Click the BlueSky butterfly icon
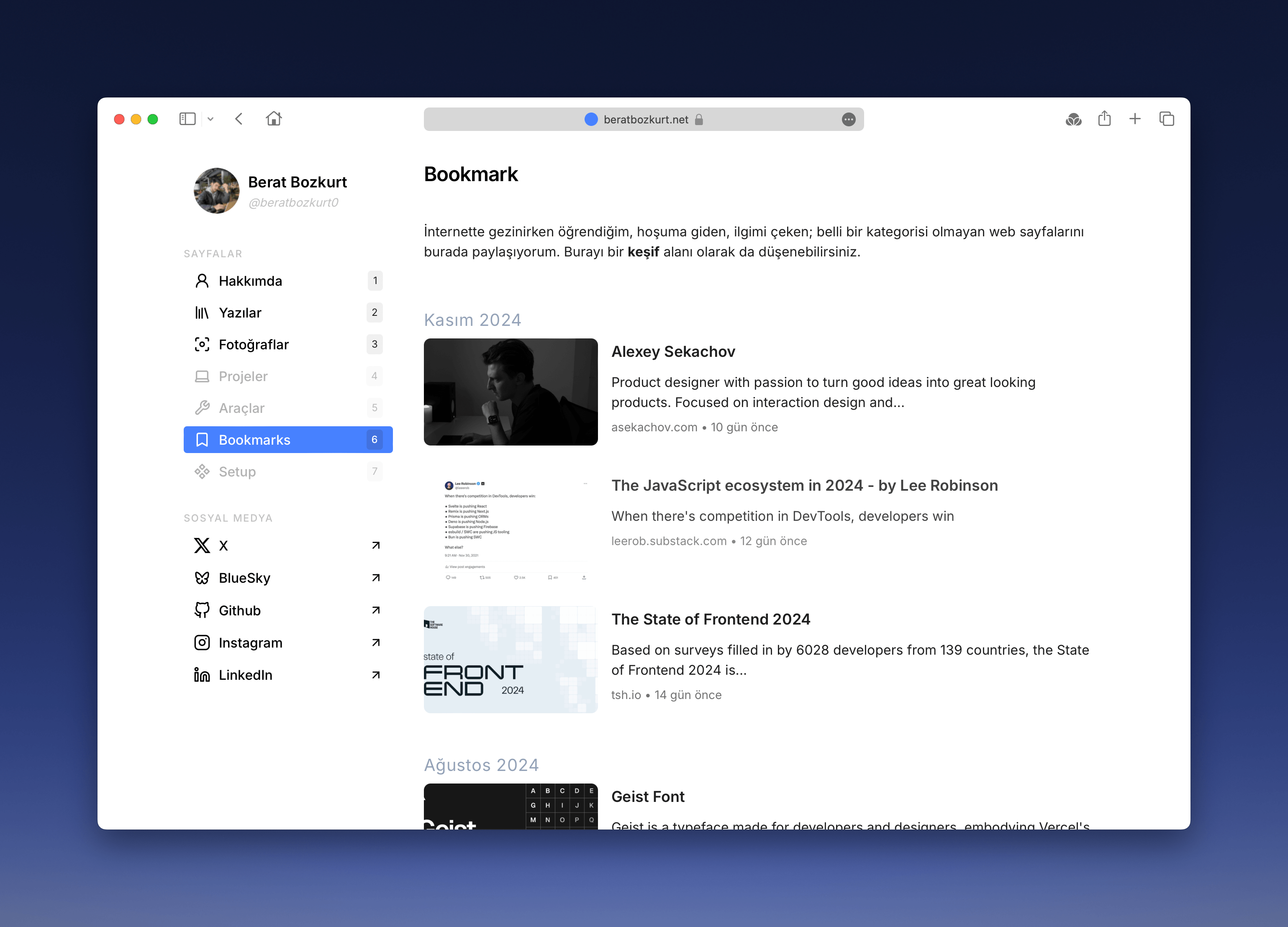Viewport: 1288px width, 927px height. (202, 578)
